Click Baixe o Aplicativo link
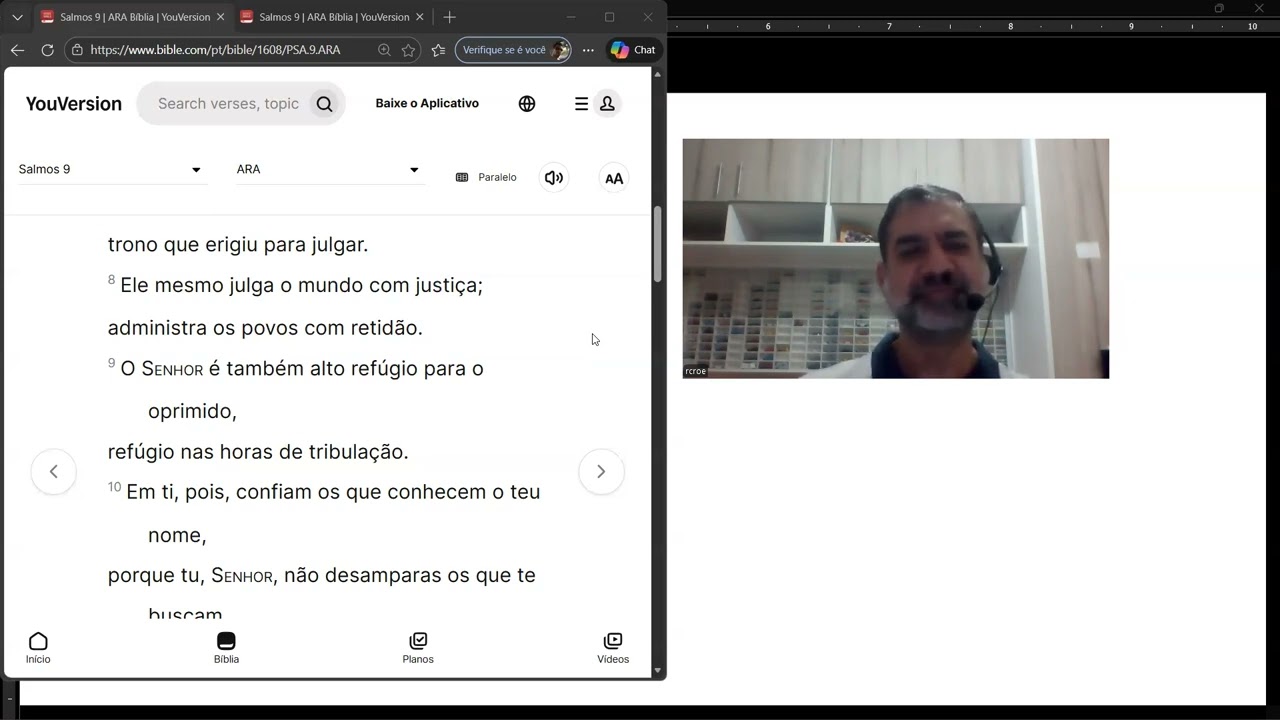 tap(427, 103)
